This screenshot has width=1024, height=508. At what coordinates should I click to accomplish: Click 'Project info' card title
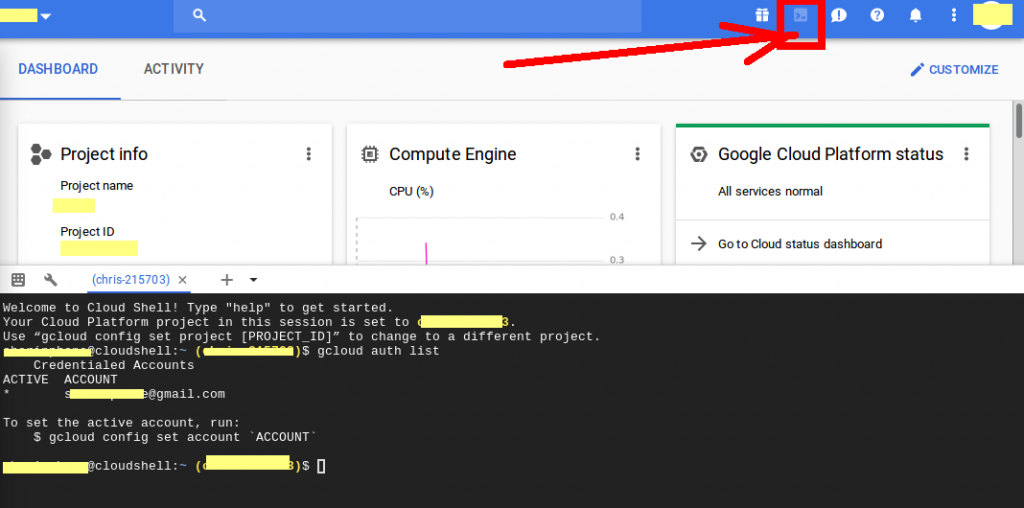[104, 154]
